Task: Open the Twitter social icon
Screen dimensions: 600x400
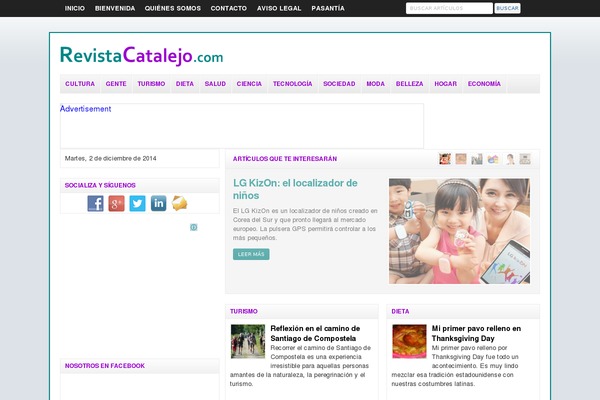Action: coord(137,203)
